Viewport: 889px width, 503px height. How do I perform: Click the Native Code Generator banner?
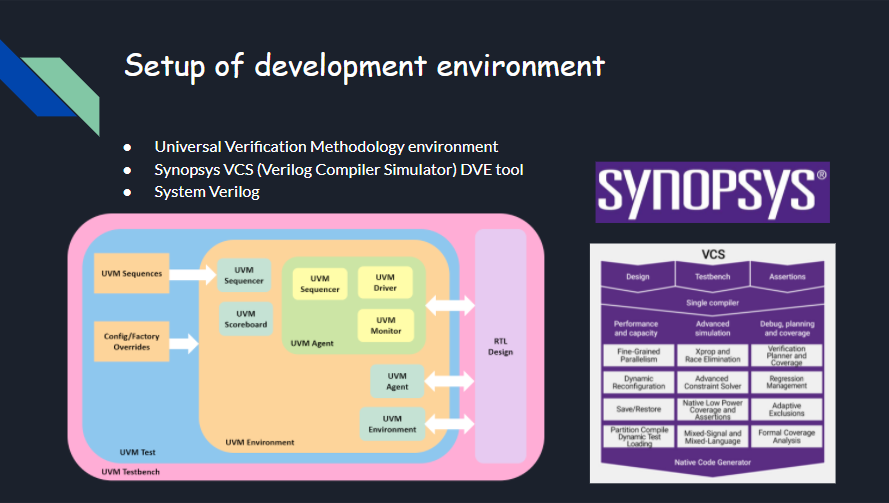point(713,462)
